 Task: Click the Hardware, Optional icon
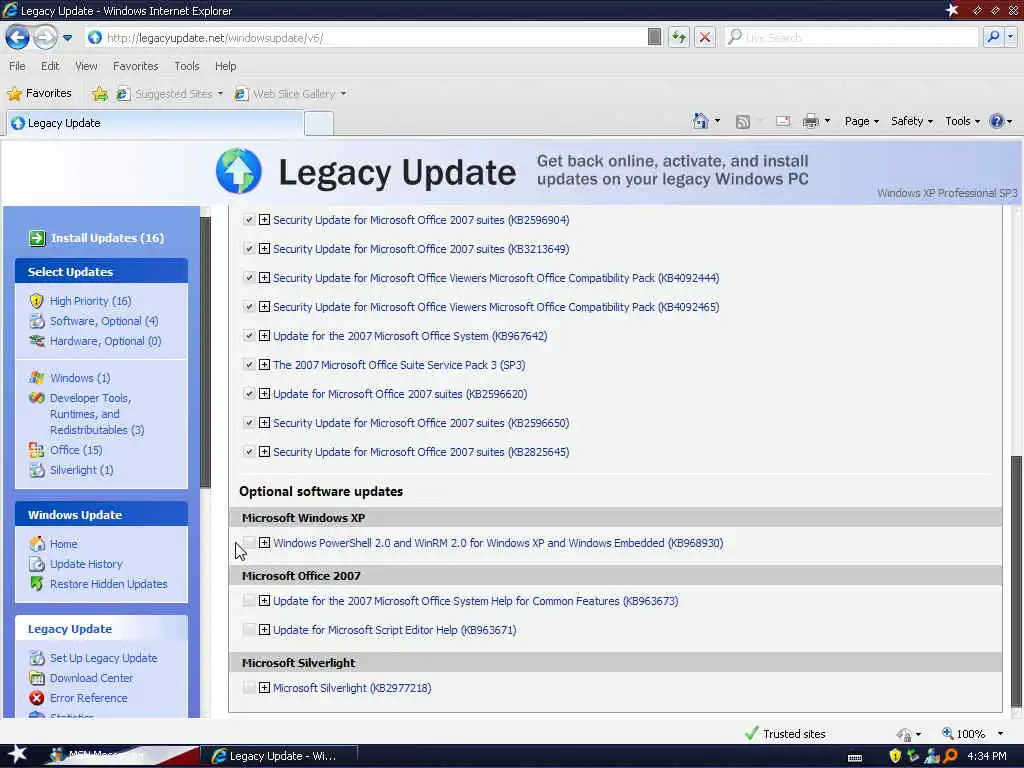tap(37, 341)
